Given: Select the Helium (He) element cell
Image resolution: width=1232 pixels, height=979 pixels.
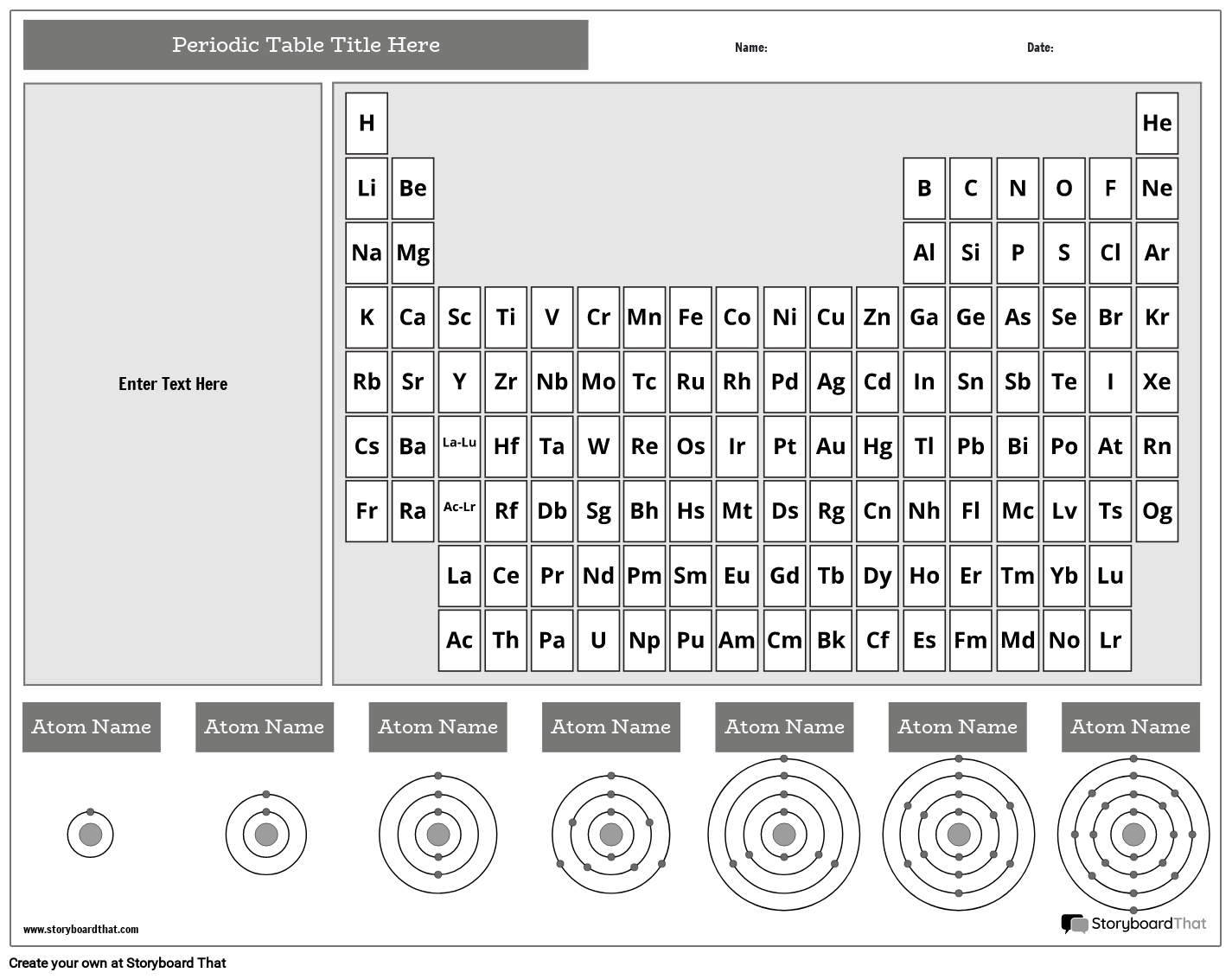Looking at the screenshot, I should [x=1157, y=123].
